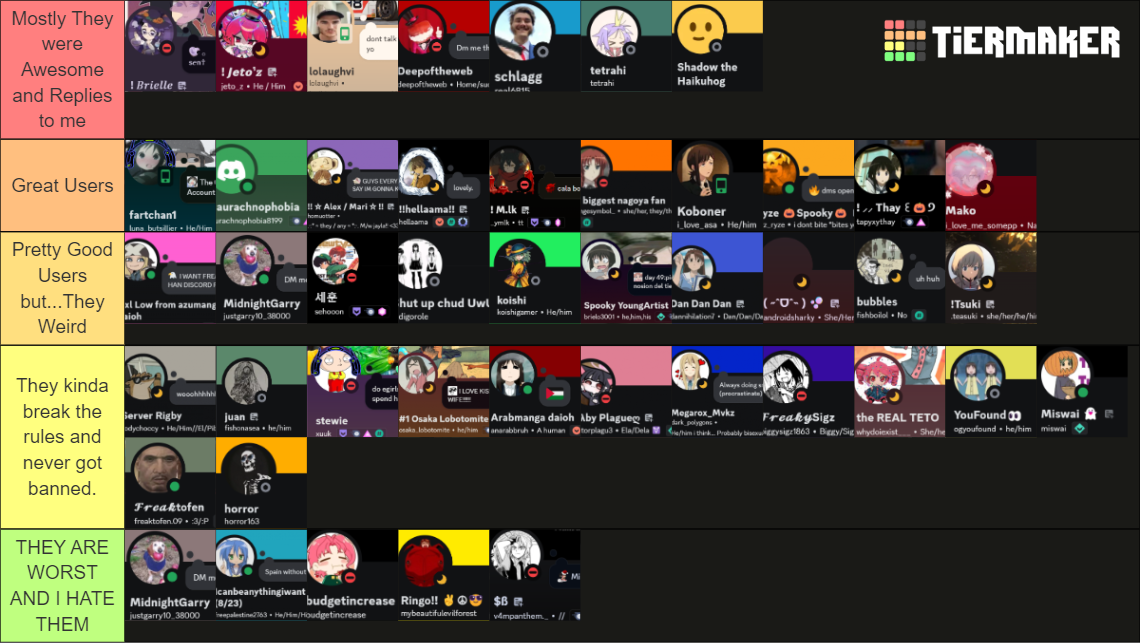Select the budgetincrease profile card

tap(353, 575)
